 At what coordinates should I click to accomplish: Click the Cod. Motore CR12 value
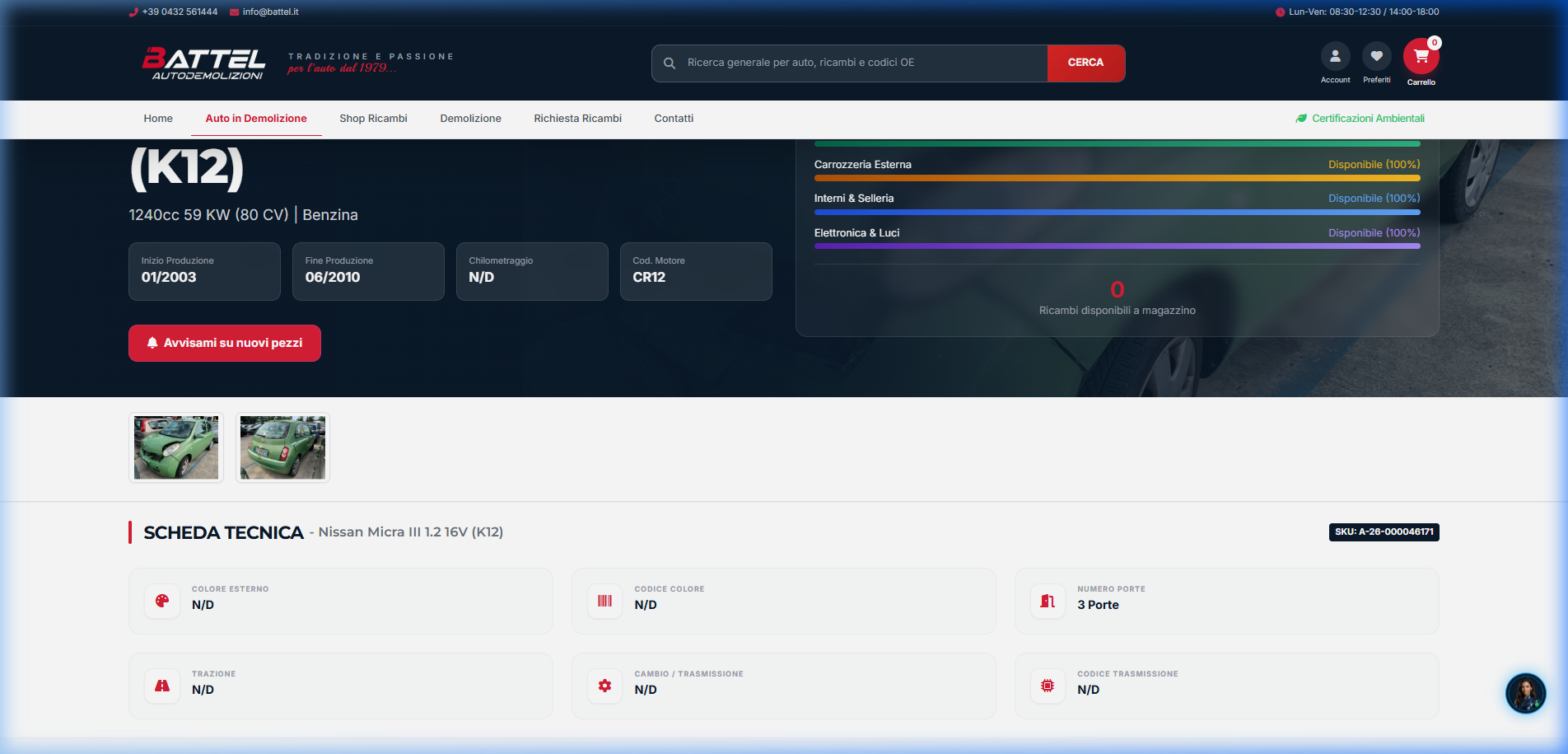[649, 278]
